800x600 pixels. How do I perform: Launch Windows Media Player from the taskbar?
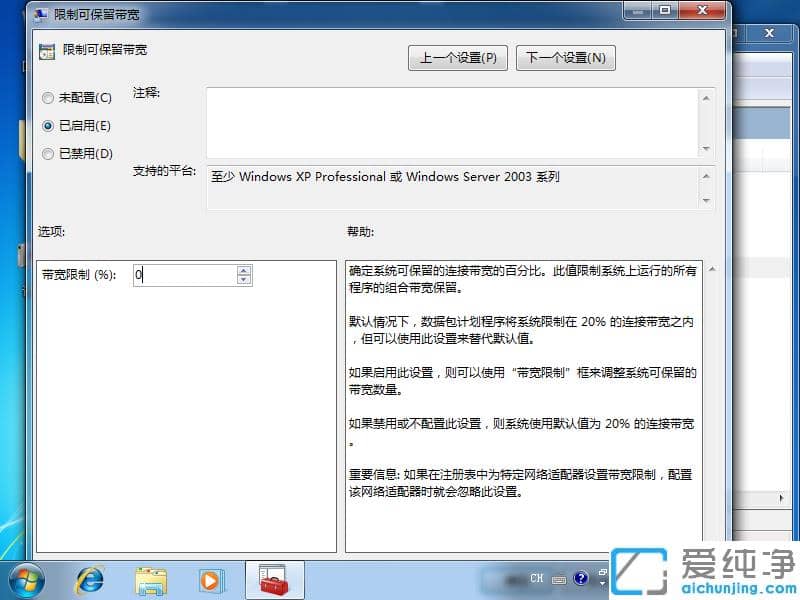pos(212,578)
